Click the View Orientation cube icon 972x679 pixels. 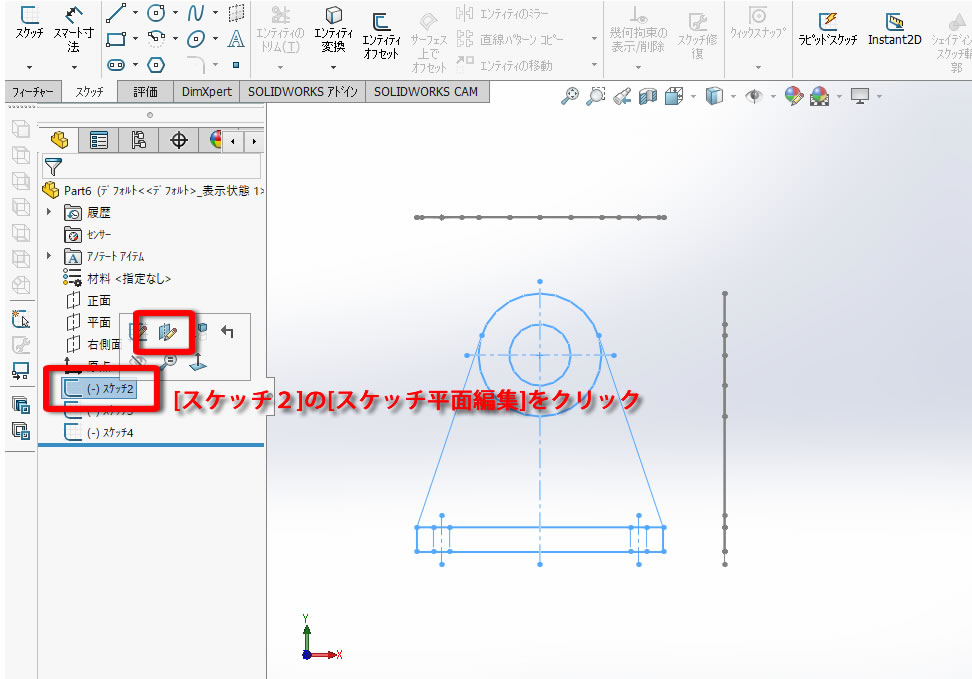pyautogui.click(x=674, y=96)
